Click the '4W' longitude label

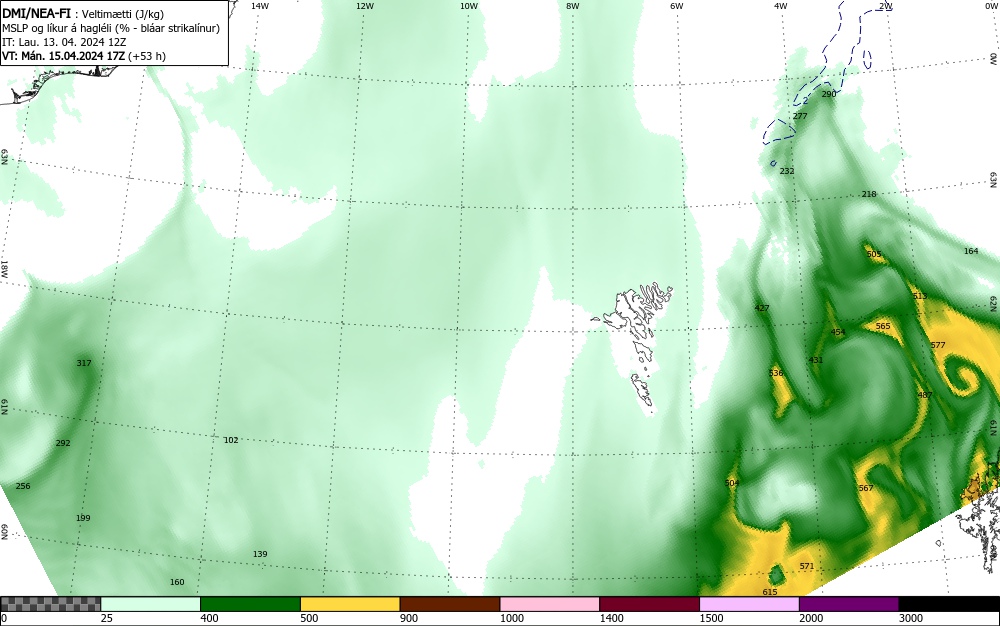pos(781,6)
